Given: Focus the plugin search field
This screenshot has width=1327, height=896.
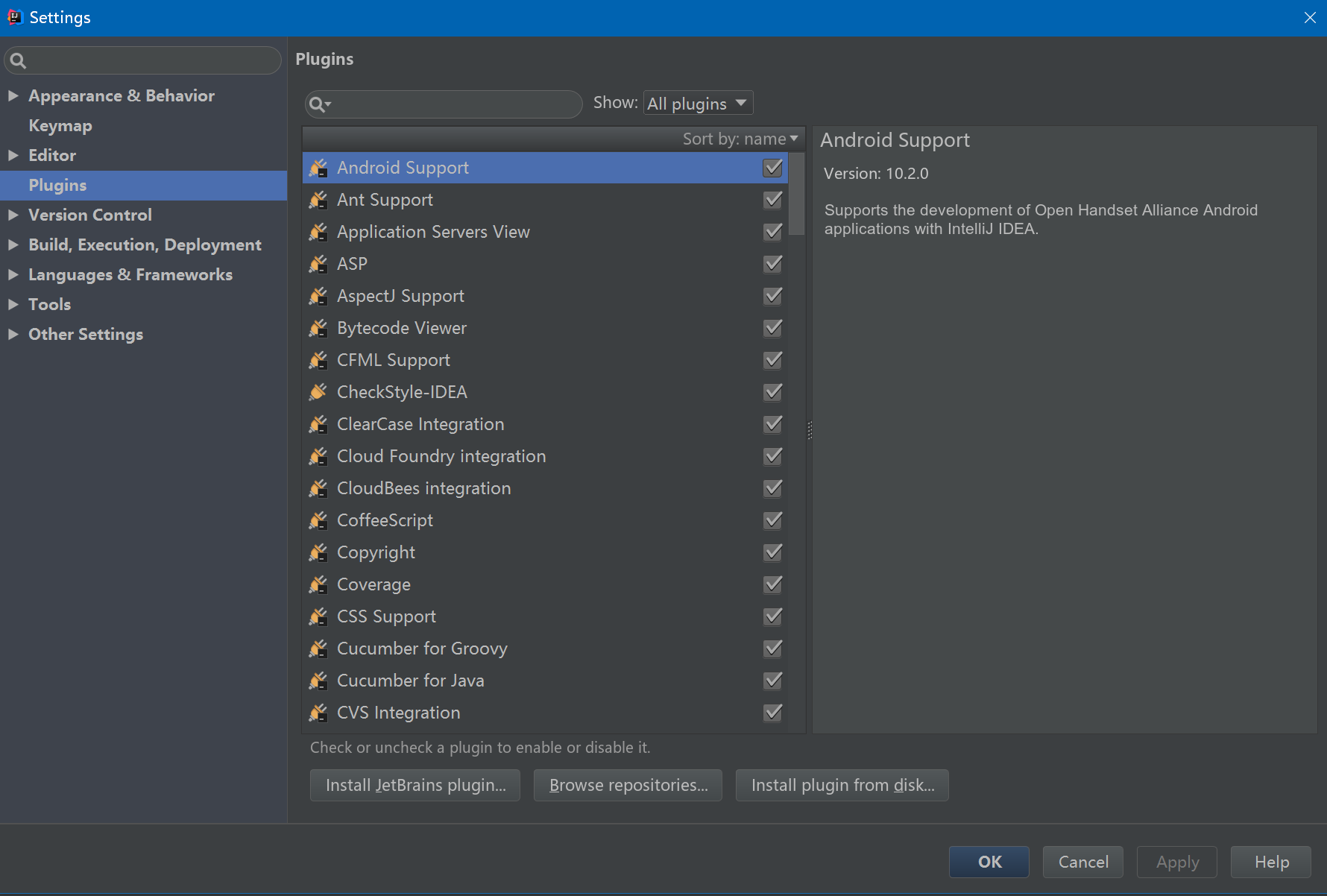Looking at the screenshot, I should click(444, 104).
